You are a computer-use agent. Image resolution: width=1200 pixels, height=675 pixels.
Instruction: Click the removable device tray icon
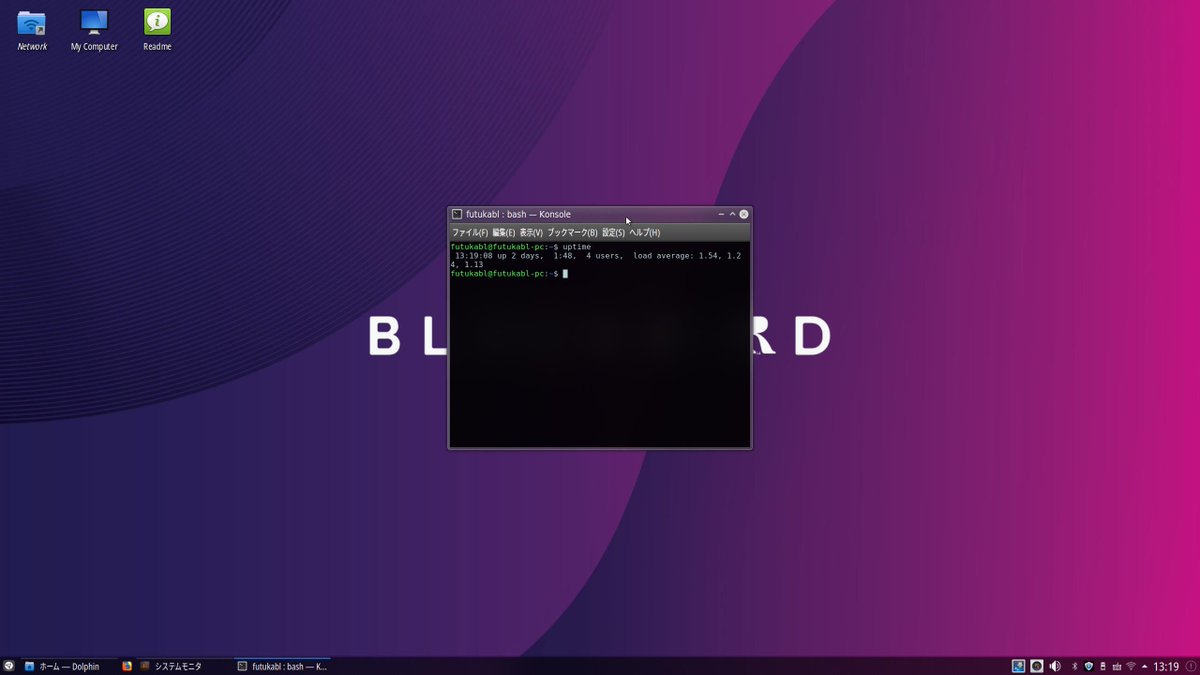1103,666
